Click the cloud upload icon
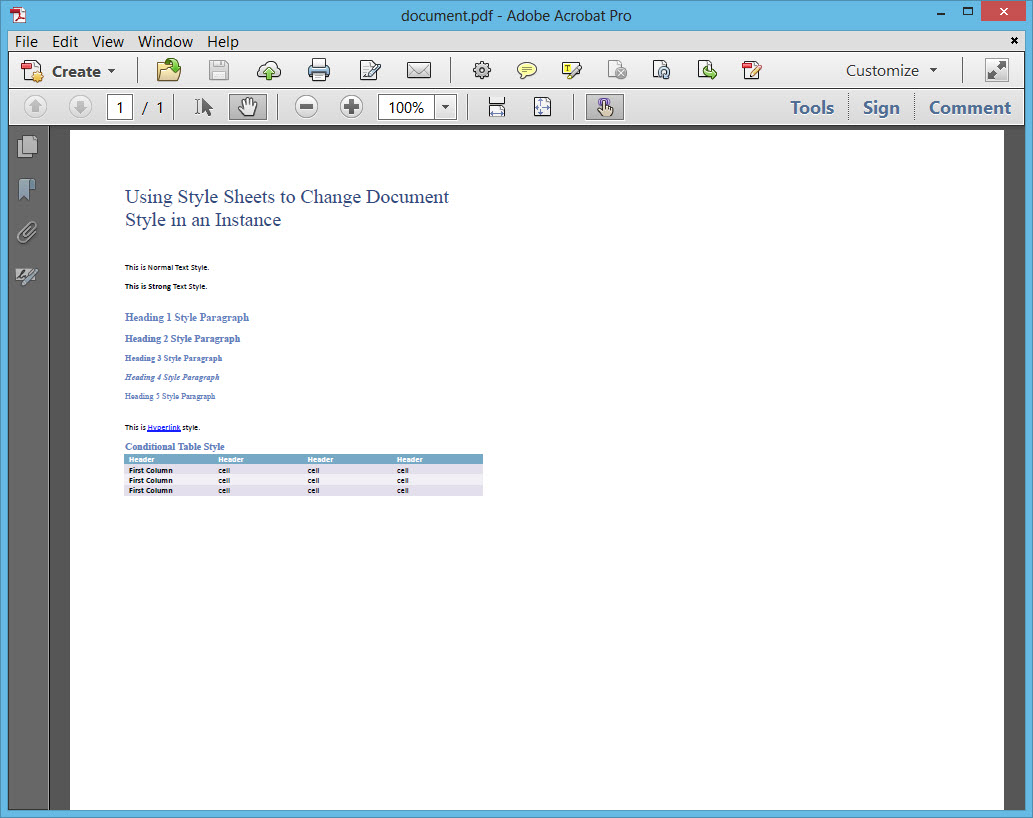 click(x=269, y=70)
